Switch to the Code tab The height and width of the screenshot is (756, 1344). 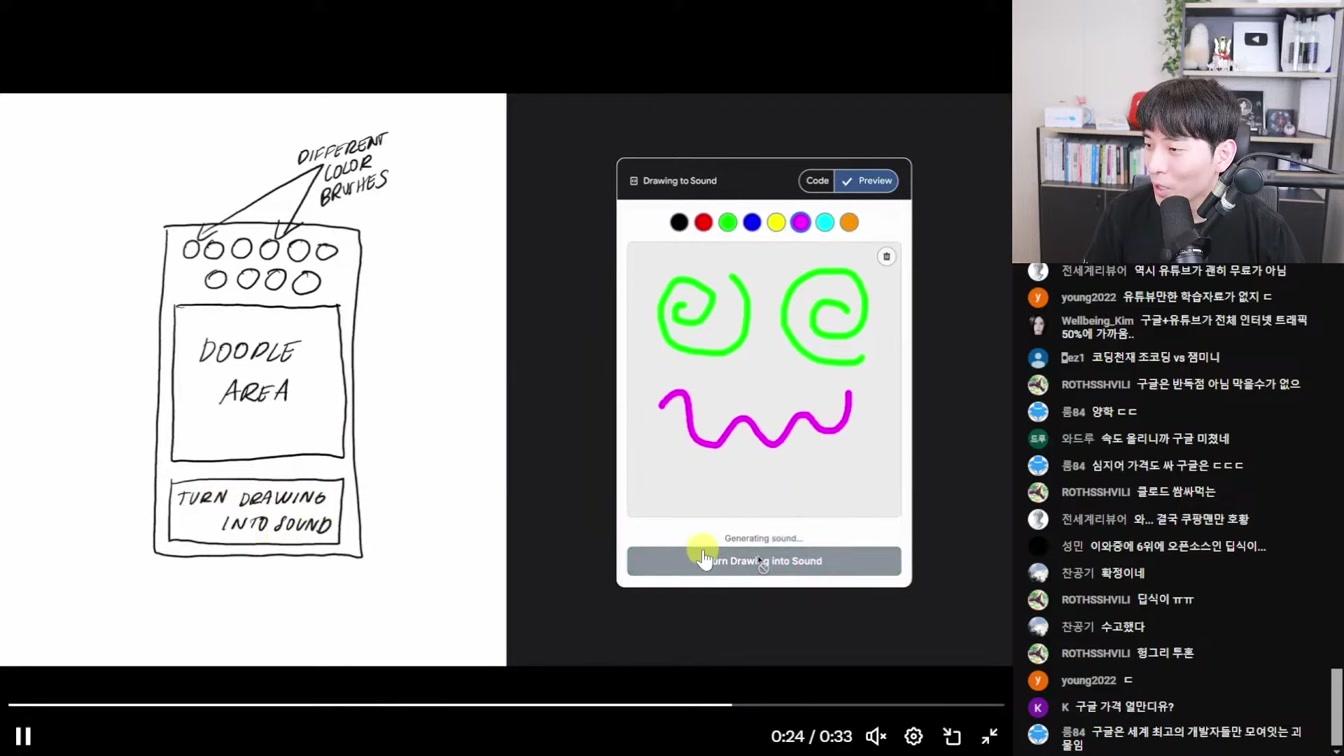tap(817, 181)
